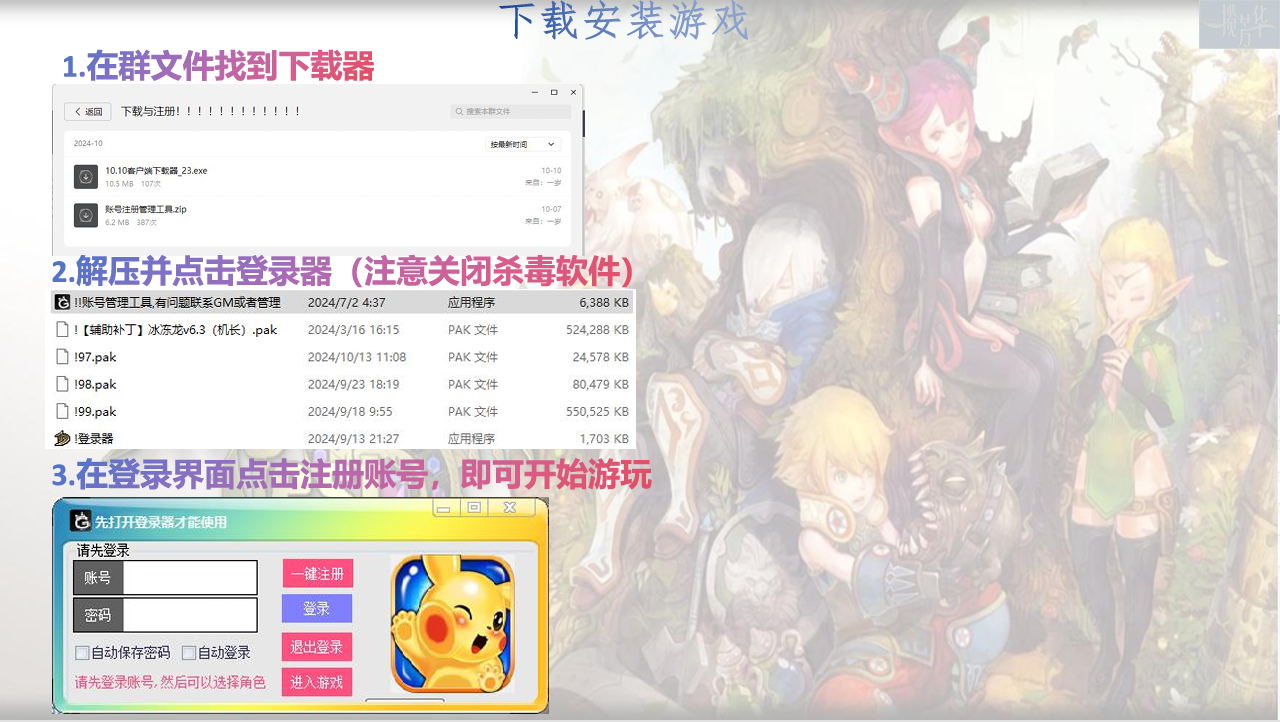Click the 账号 input field
The width and height of the screenshot is (1280, 722).
coord(190,578)
